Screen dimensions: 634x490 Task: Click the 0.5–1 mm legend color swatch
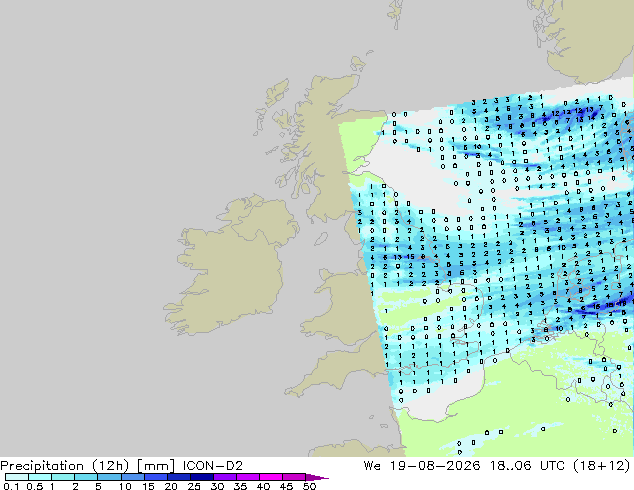[40, 477]
